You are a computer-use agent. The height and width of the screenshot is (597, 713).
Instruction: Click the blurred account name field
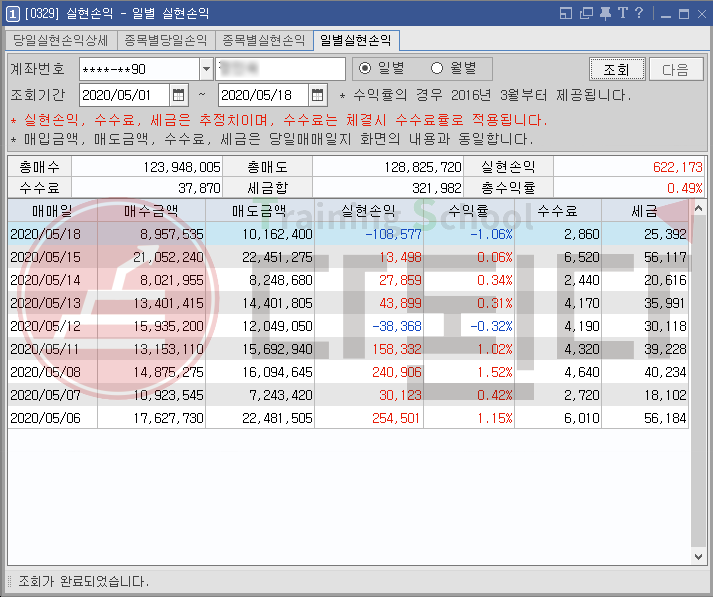pyautogui.click(x=281, y=69)
